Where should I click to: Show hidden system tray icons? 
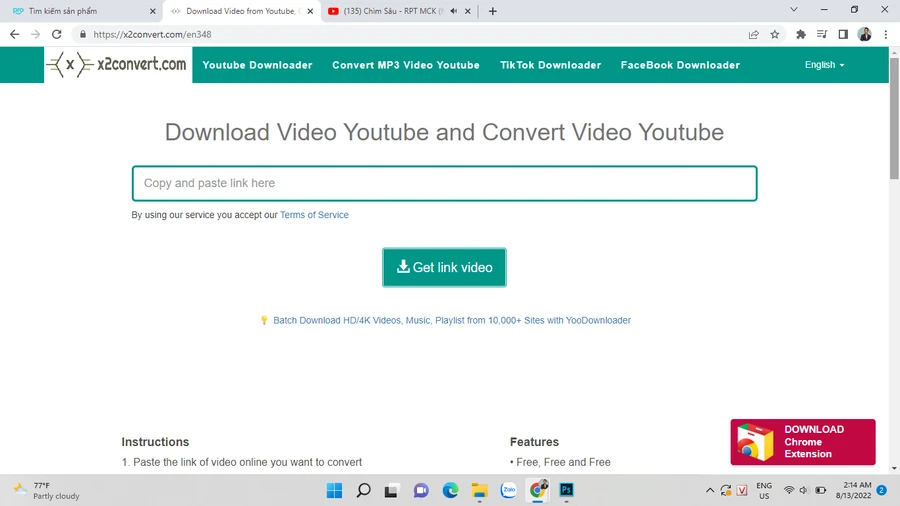(x=710, y=491)
